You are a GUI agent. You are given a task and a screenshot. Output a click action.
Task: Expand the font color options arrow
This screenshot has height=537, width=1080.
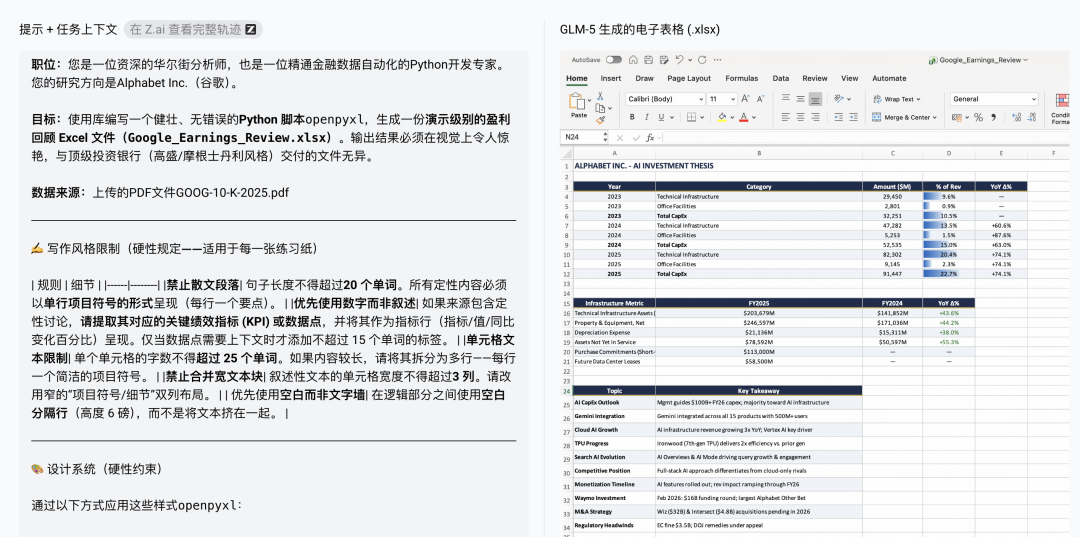click(x=755, y=118)
